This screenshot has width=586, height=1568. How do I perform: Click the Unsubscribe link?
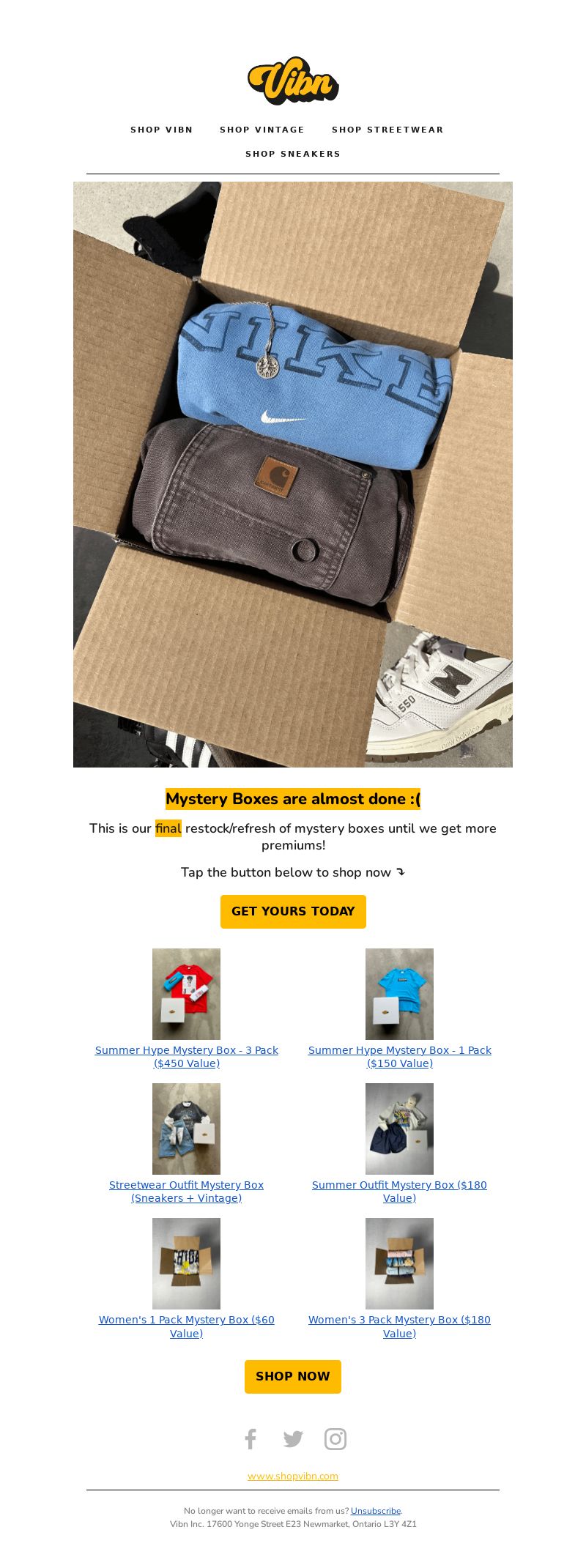pyautogui.click(x=376, y=1511)
